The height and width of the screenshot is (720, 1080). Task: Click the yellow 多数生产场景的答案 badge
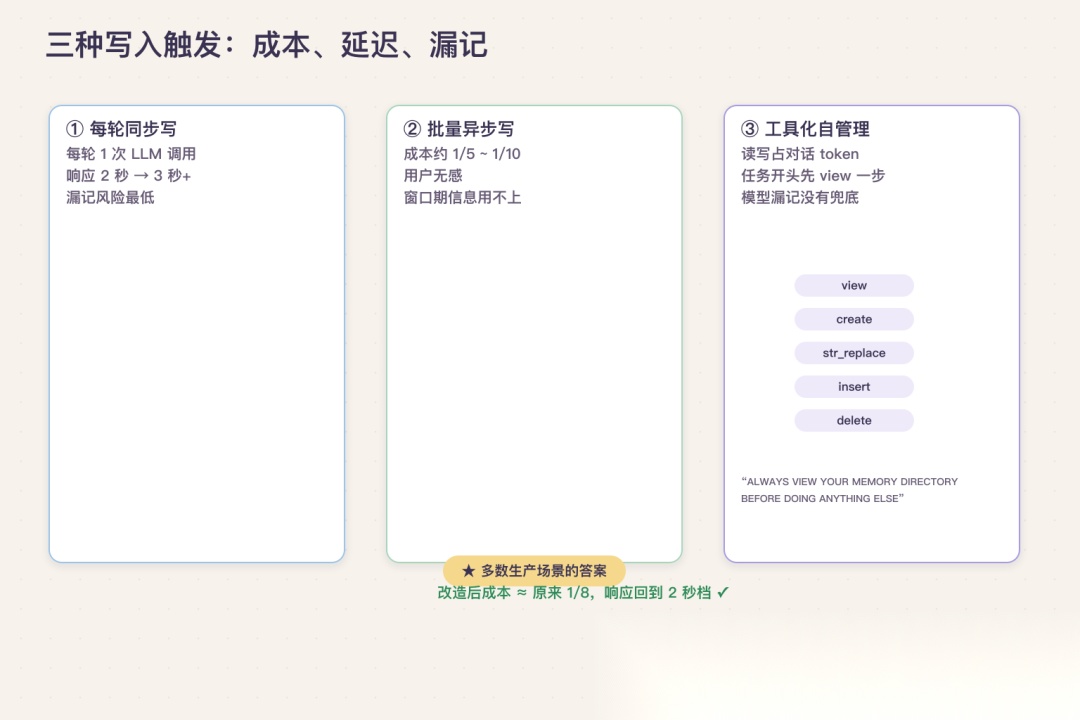click(x=534, y=570)
